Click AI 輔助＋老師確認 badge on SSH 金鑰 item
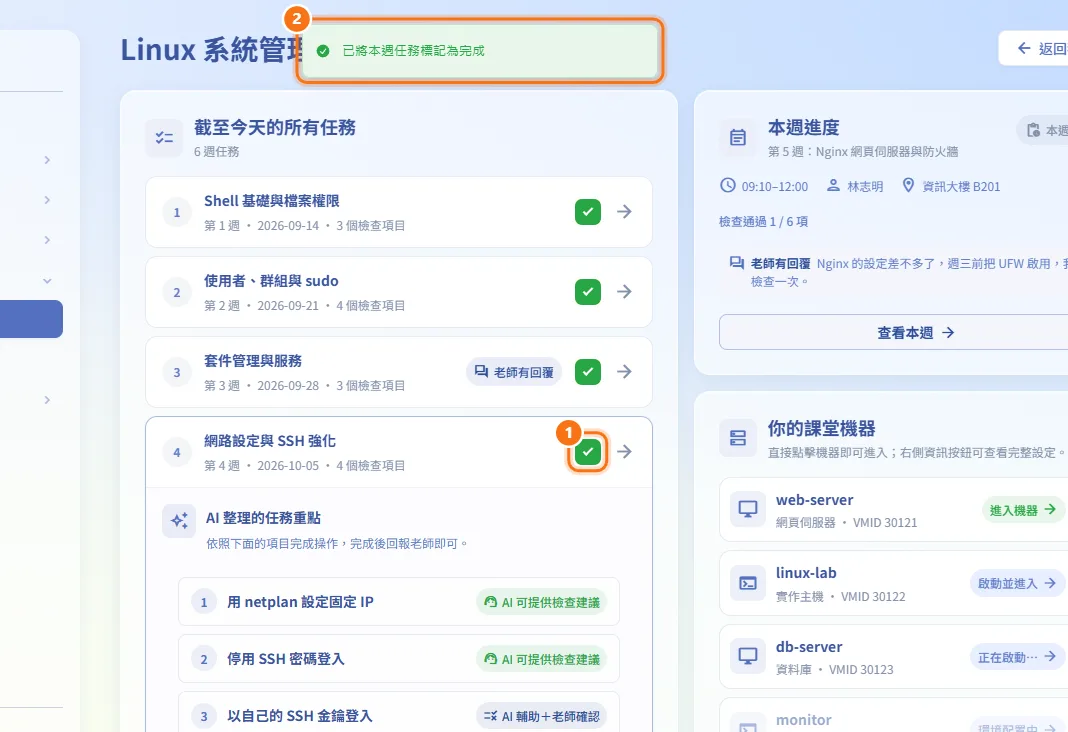Image resolution: width=1068 pixels, height=732 pixels. [x=541, y=716]
